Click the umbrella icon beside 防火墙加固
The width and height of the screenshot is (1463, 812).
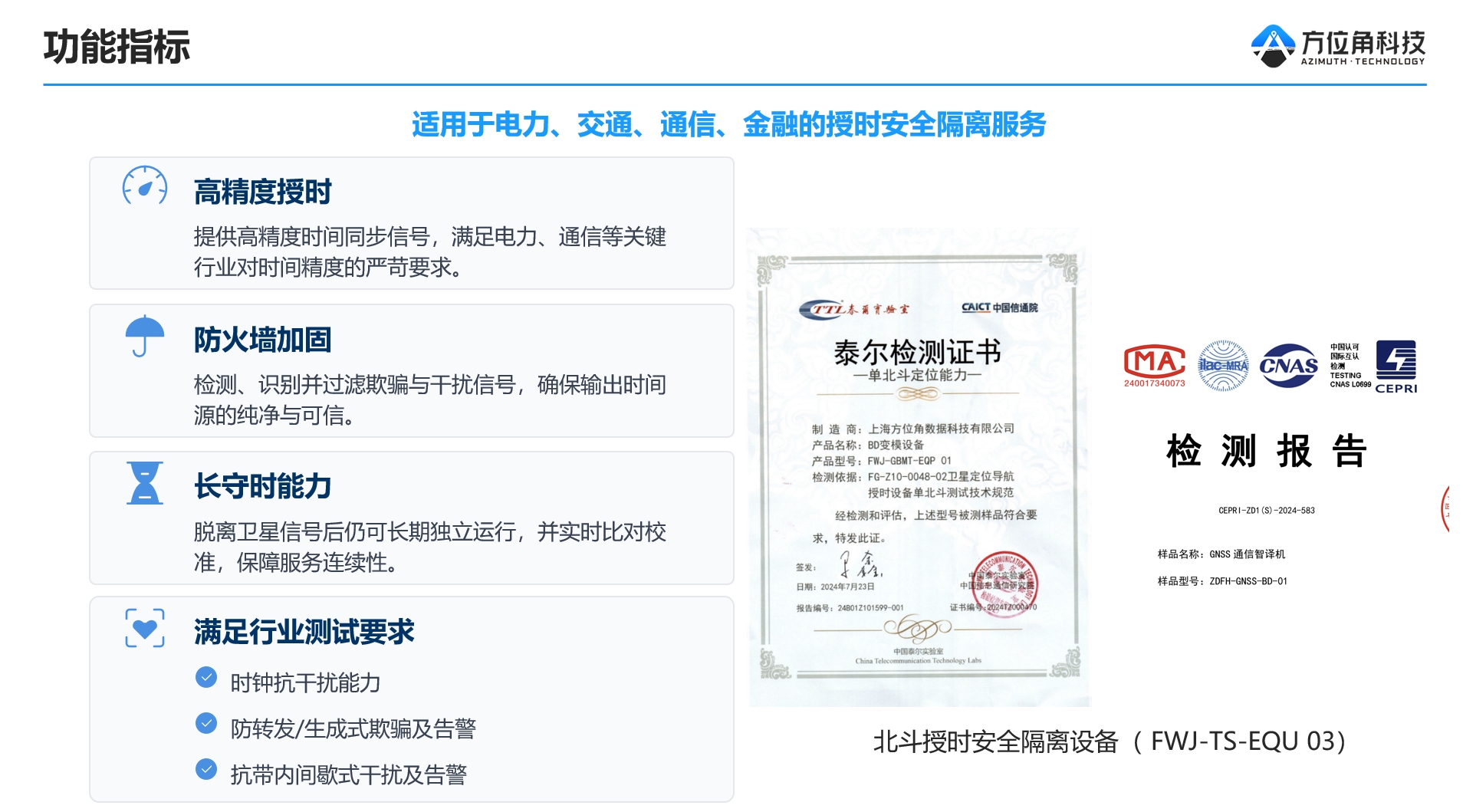145,336
